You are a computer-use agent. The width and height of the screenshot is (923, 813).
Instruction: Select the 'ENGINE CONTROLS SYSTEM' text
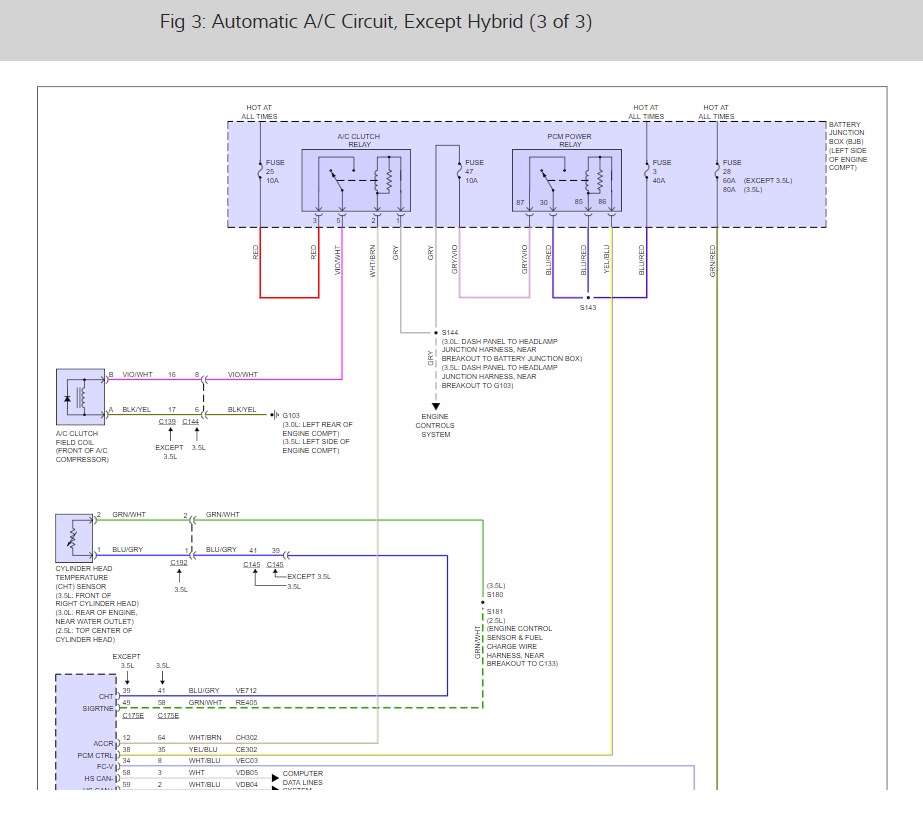(x=435, y=425)
